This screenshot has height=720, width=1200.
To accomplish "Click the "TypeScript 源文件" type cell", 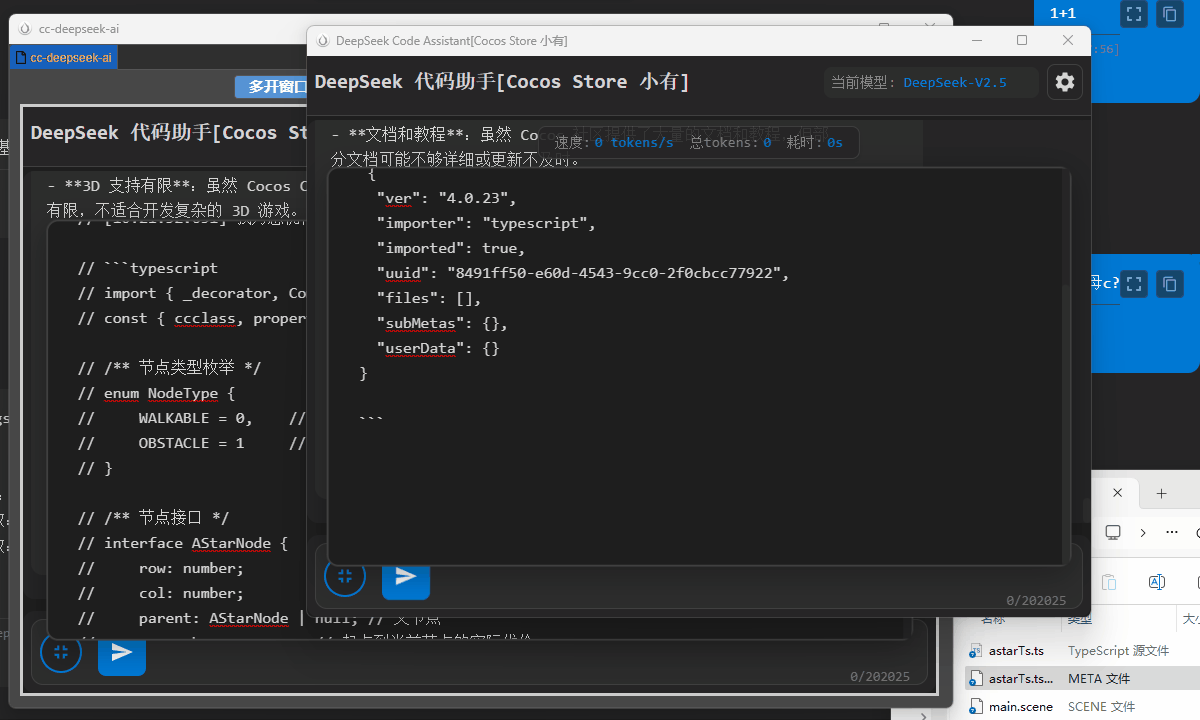I will point(1118,651).
